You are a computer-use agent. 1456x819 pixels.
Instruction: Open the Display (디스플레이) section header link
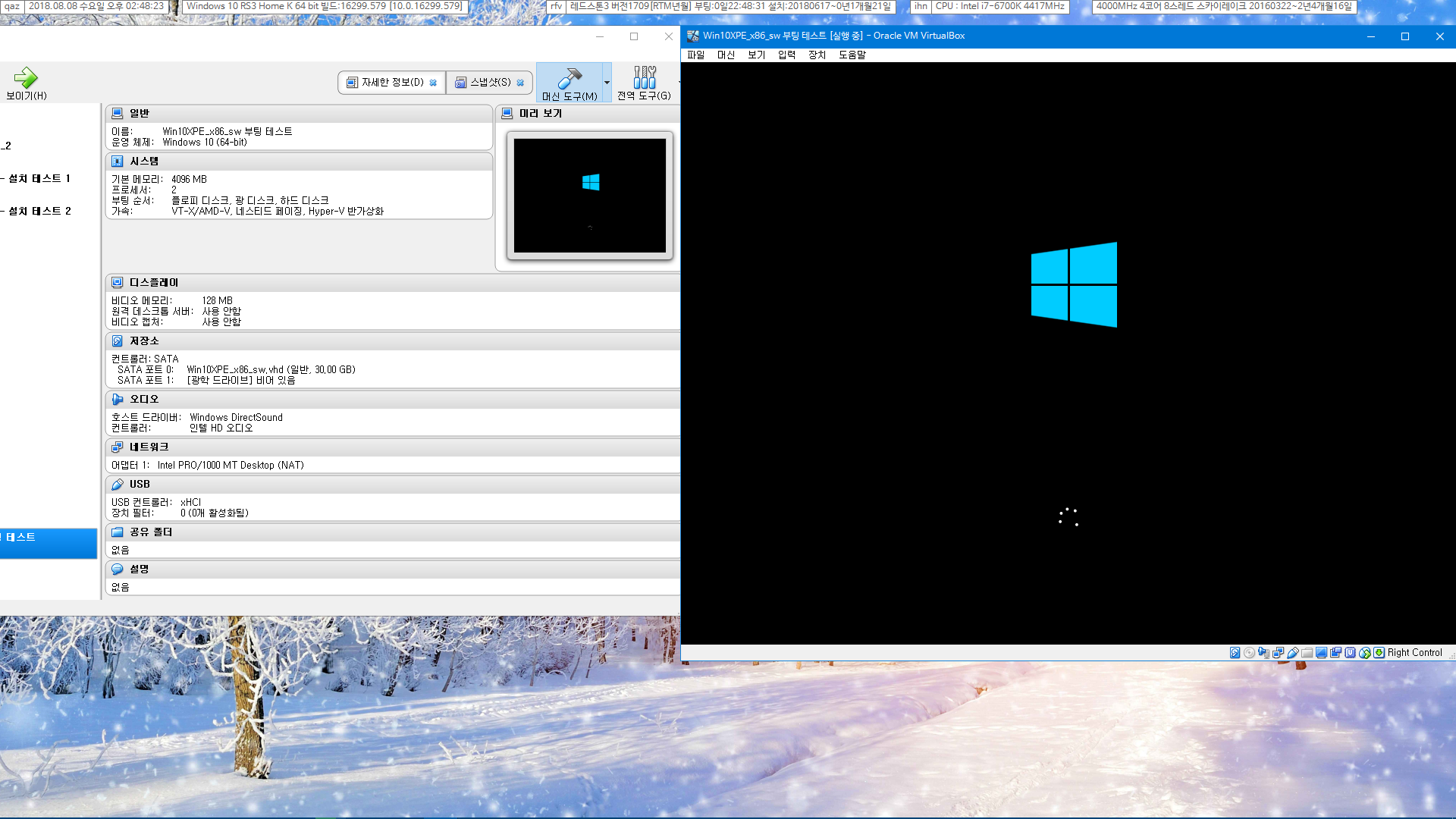[x=154, y=282]
